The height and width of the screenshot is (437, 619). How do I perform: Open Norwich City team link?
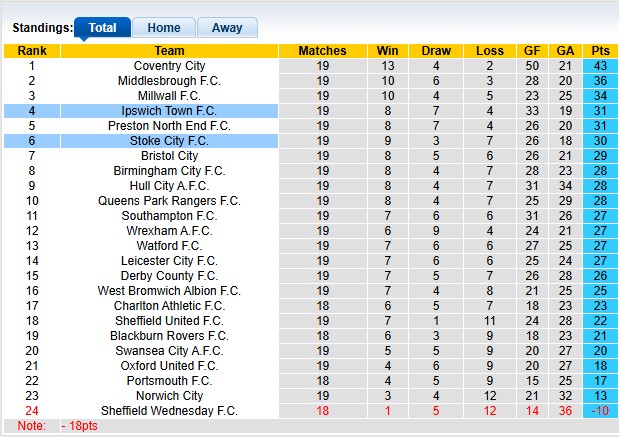point(169,396)
